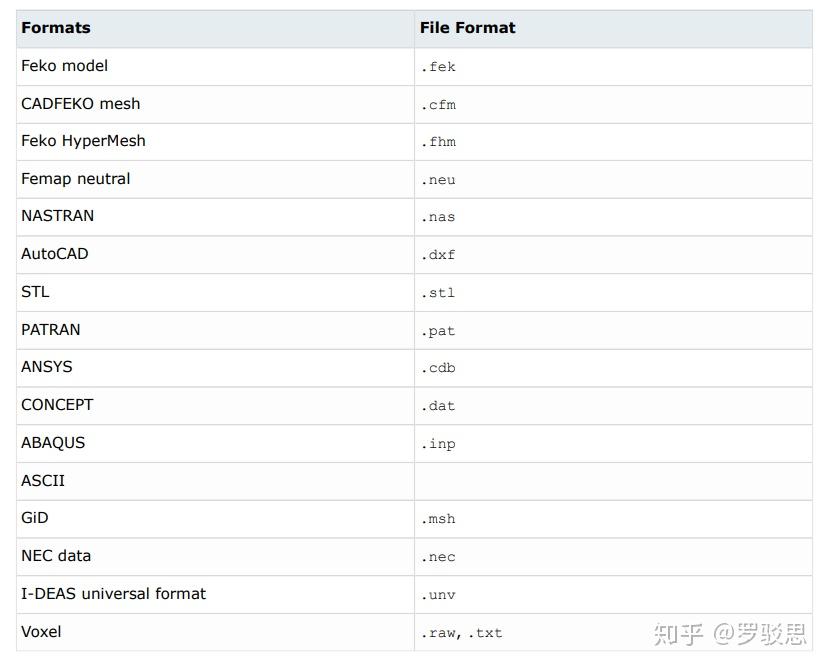Image resolution: width=828 pixels, height=668 pixels.
Task: Select the "CADFEKO mesh" row label
Action: pyautogui.click(x=81, y=104)
